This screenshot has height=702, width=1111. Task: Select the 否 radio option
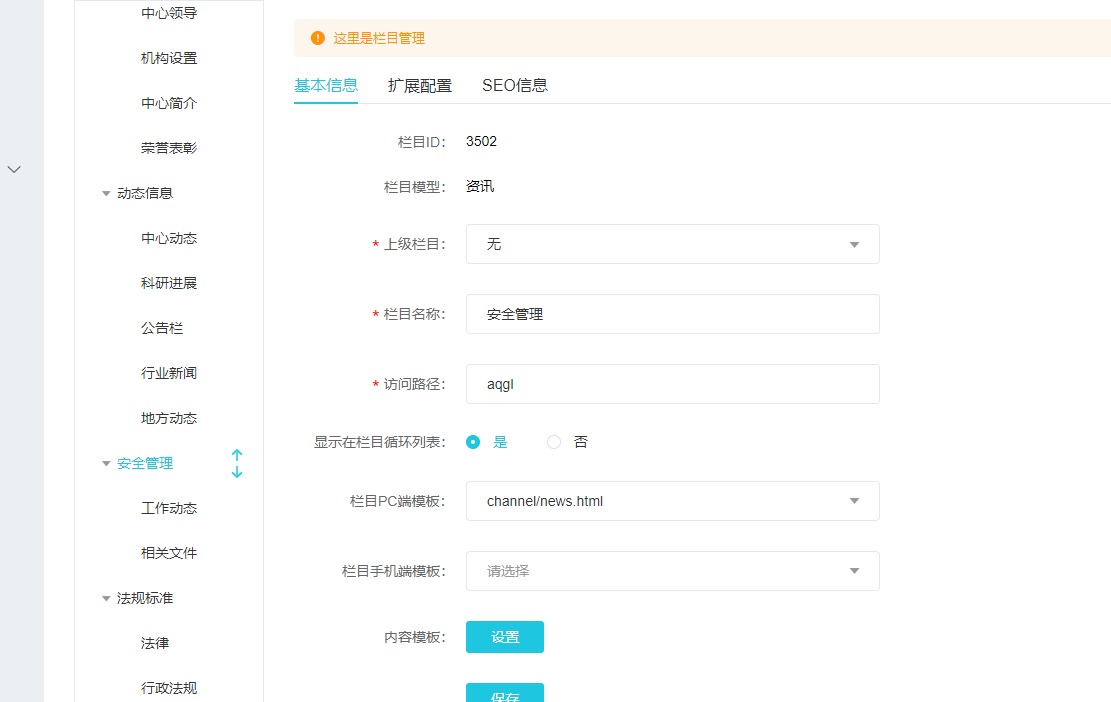(554, 442)
